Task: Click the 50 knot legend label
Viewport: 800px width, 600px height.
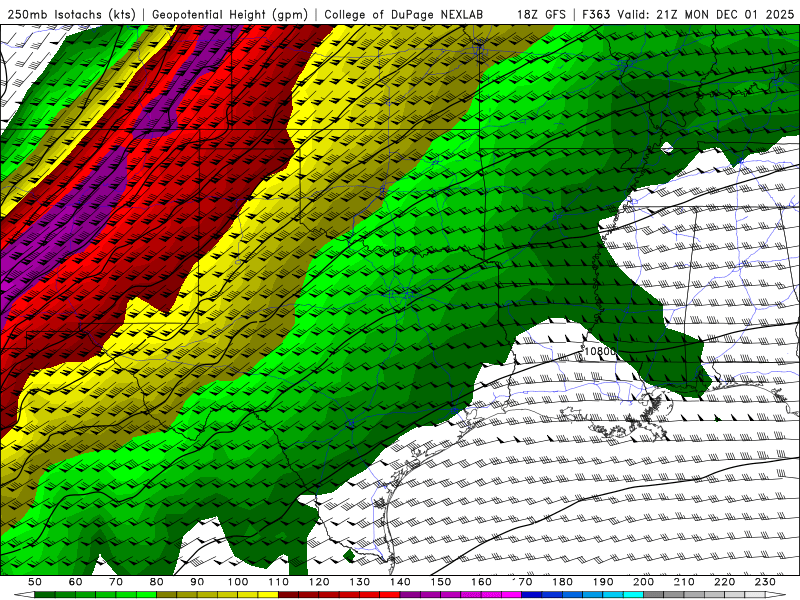Action: pyautogui.click(x=35, y=582)
